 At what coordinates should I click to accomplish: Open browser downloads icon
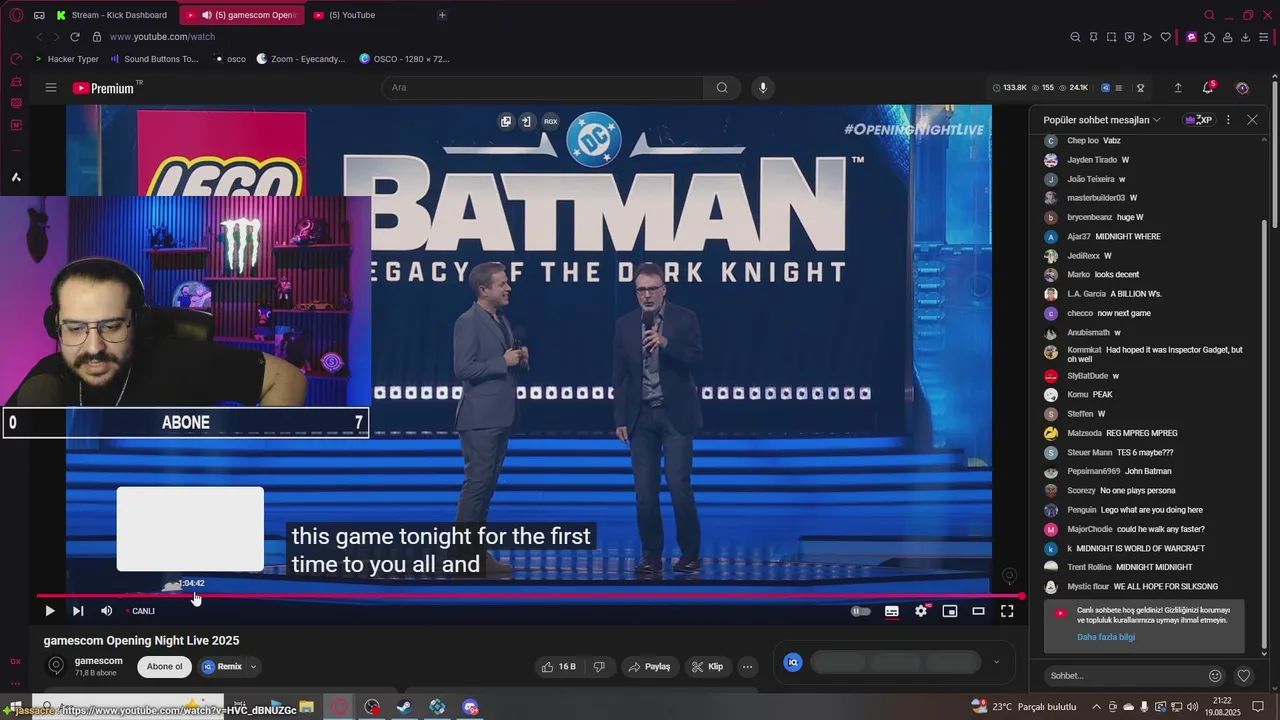click(x=1246, y=37)
